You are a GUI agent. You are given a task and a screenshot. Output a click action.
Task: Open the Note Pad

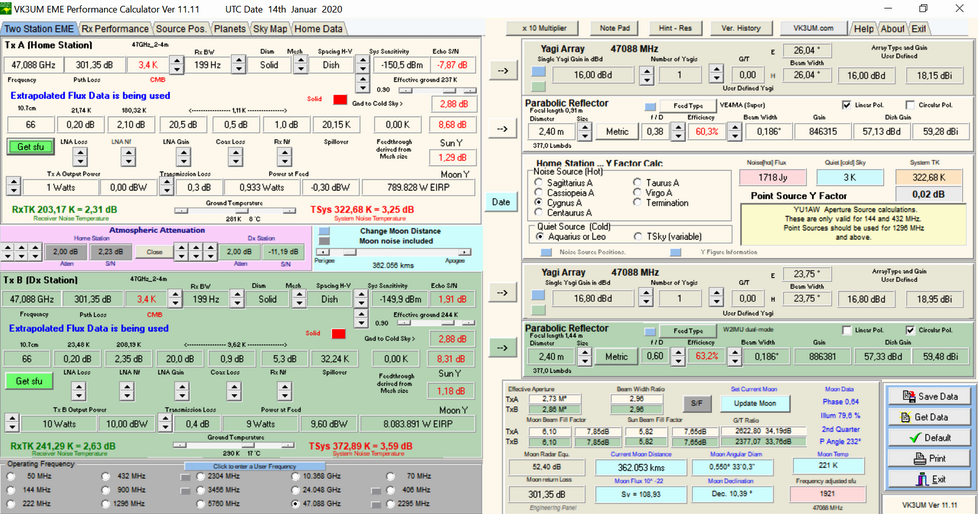614,28
